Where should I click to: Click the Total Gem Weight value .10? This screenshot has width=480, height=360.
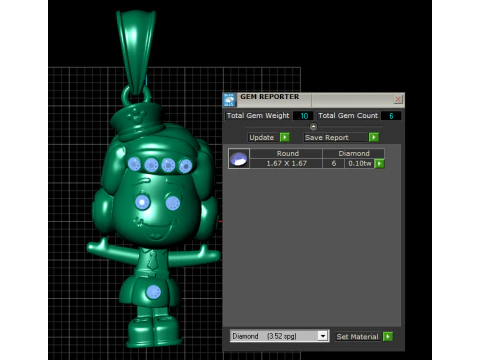[303, 116]
